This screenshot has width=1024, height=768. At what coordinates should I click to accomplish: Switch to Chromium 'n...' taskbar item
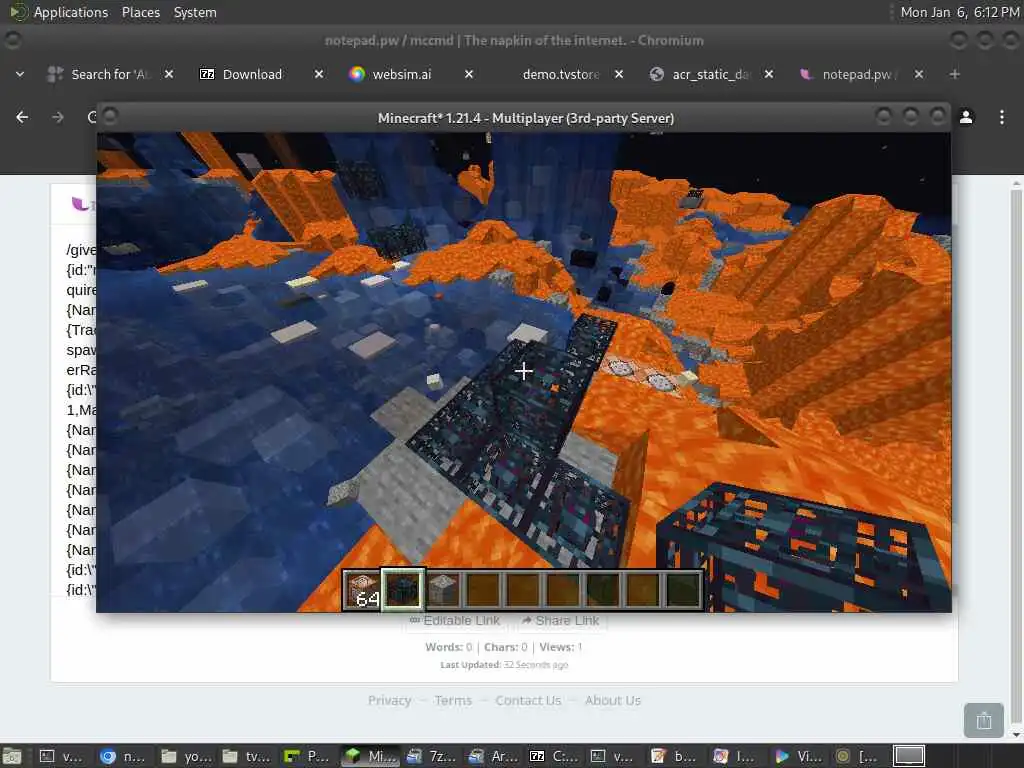[x=123, y=756]
